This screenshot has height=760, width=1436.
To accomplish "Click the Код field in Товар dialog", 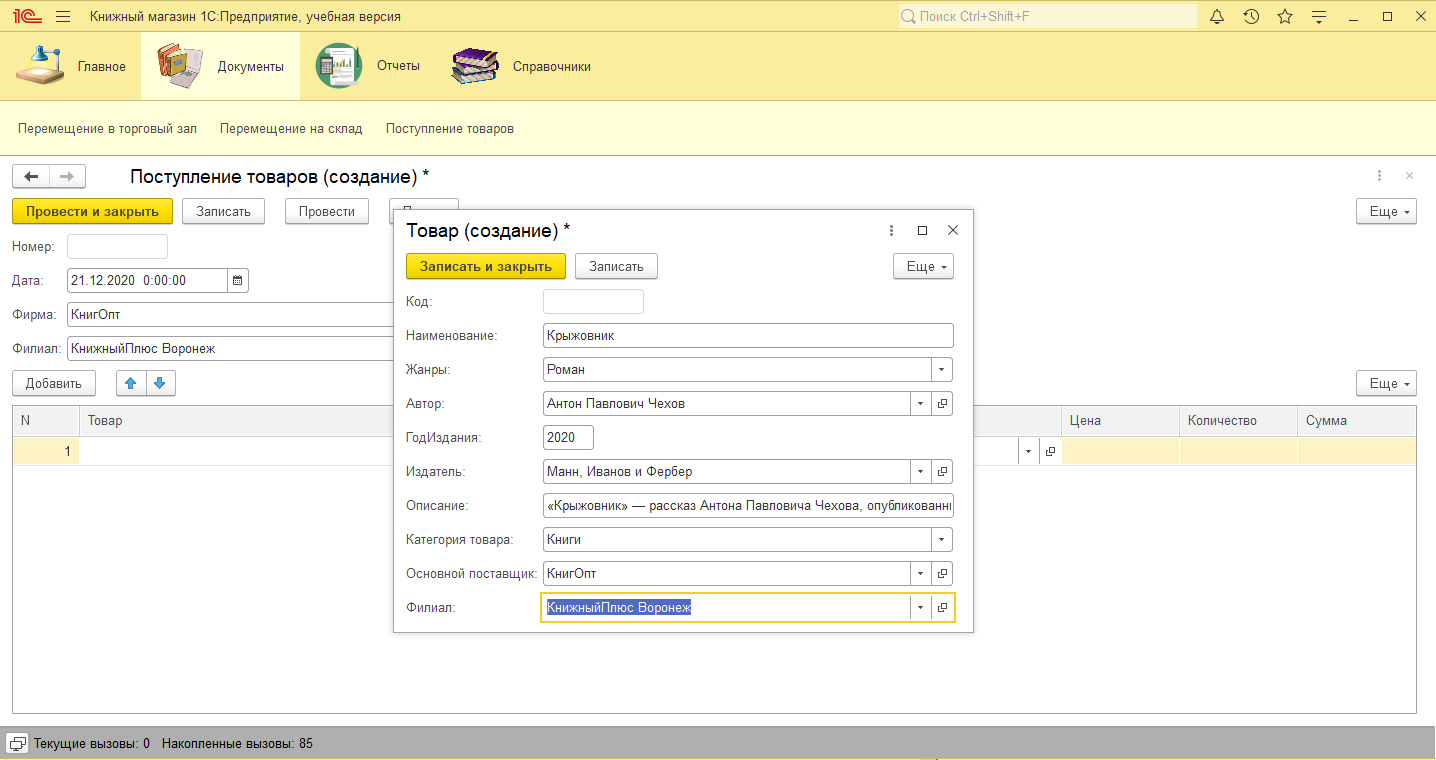I will point(593,301).
